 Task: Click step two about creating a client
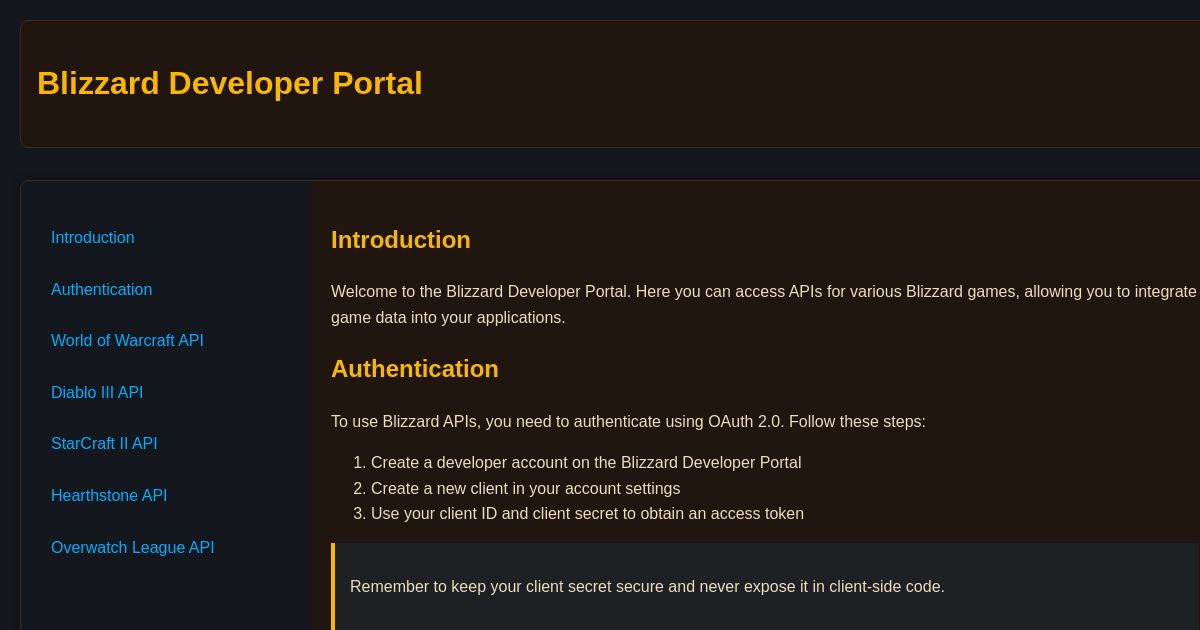click(x=525, y=489)
